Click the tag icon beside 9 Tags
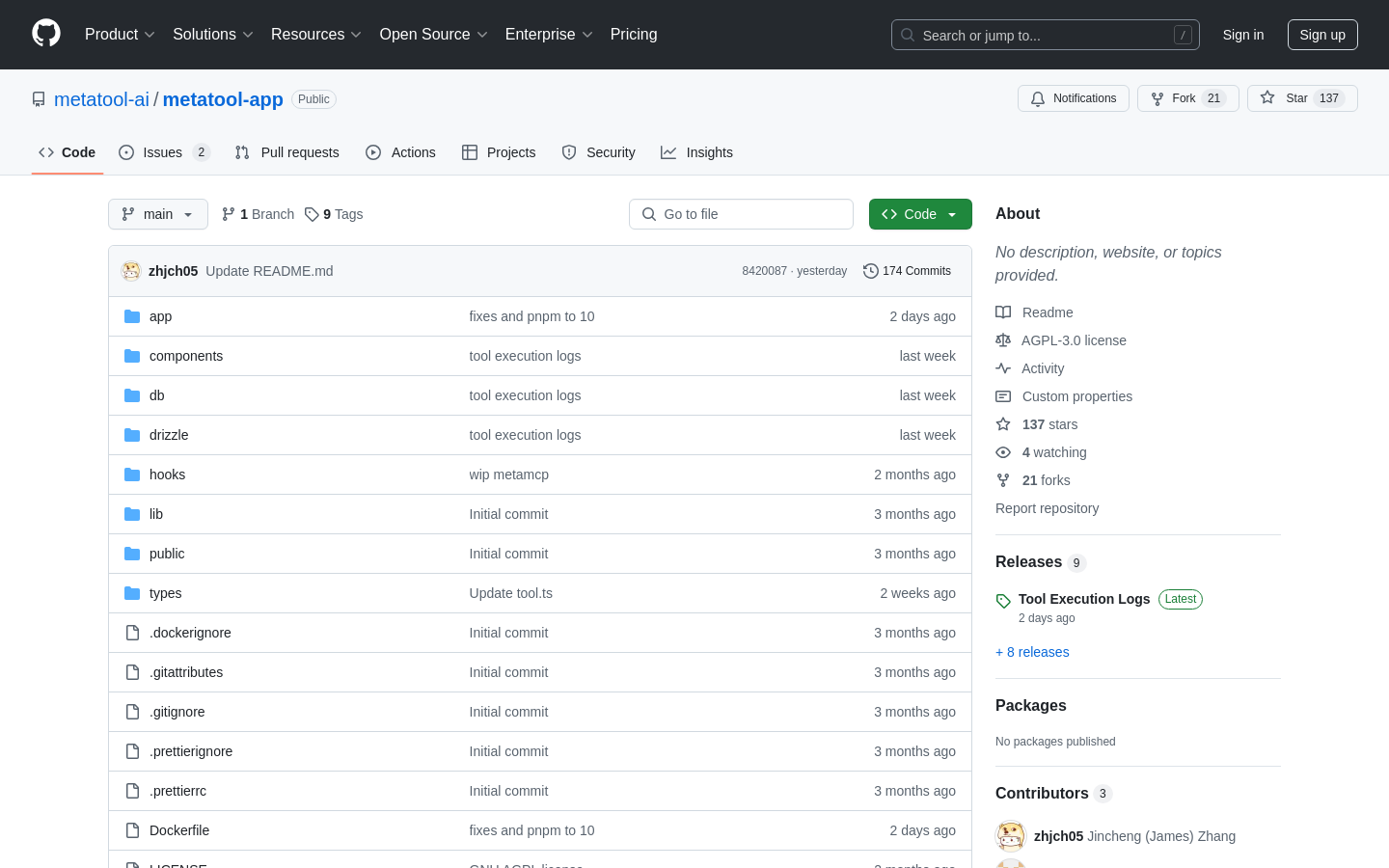The image size is (1389, 868). [x=312, y=214]
